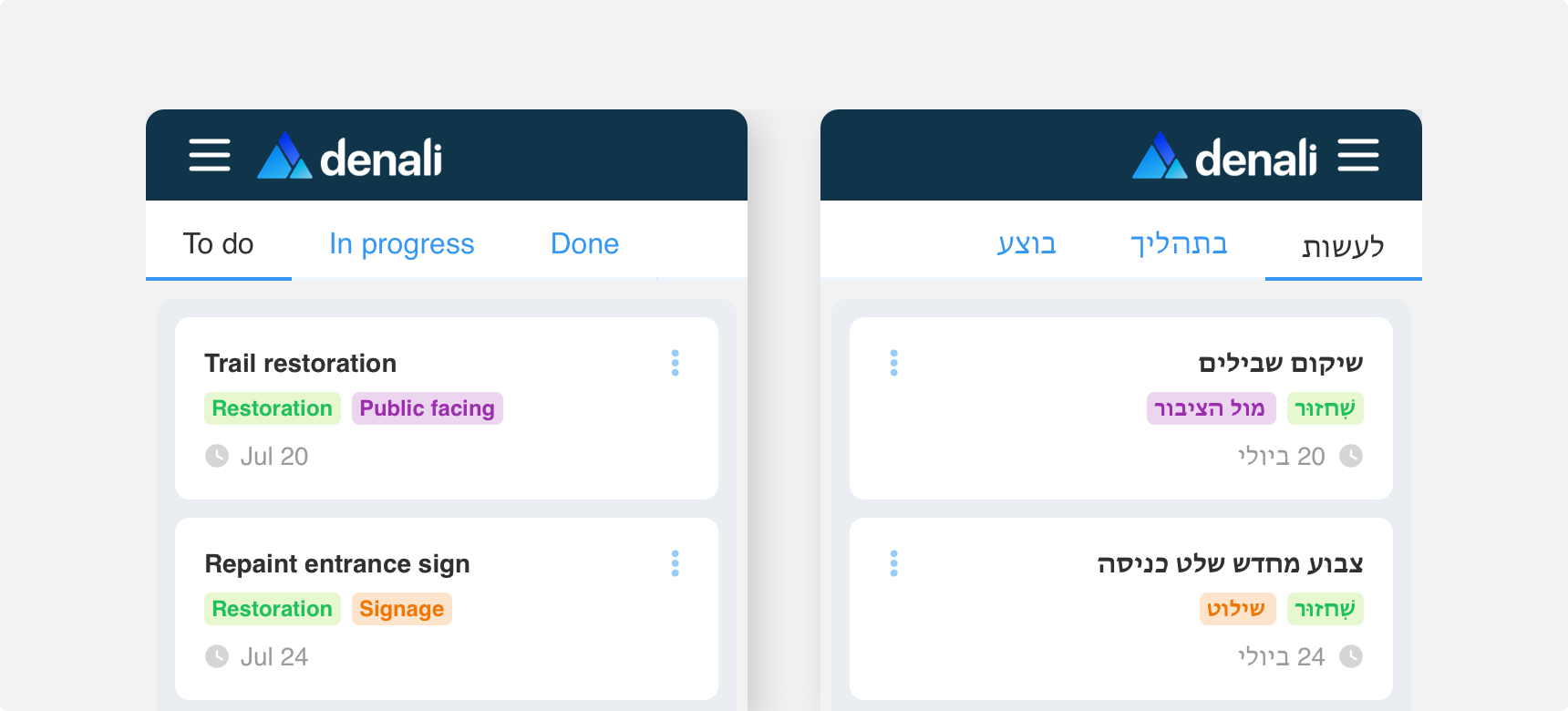Open three-dot menu on Repaint entrance sign card
Viewport: 1568px width, 711px height.
(x=675, y=563)
